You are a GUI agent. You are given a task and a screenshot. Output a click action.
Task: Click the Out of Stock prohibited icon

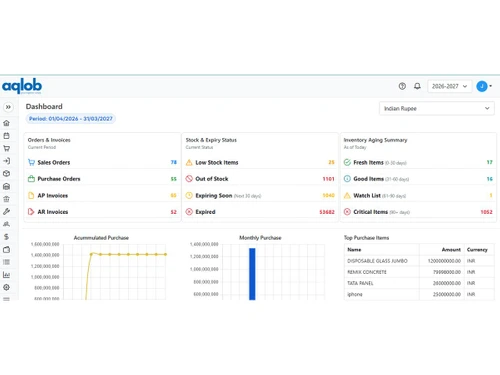click(189, 179)
